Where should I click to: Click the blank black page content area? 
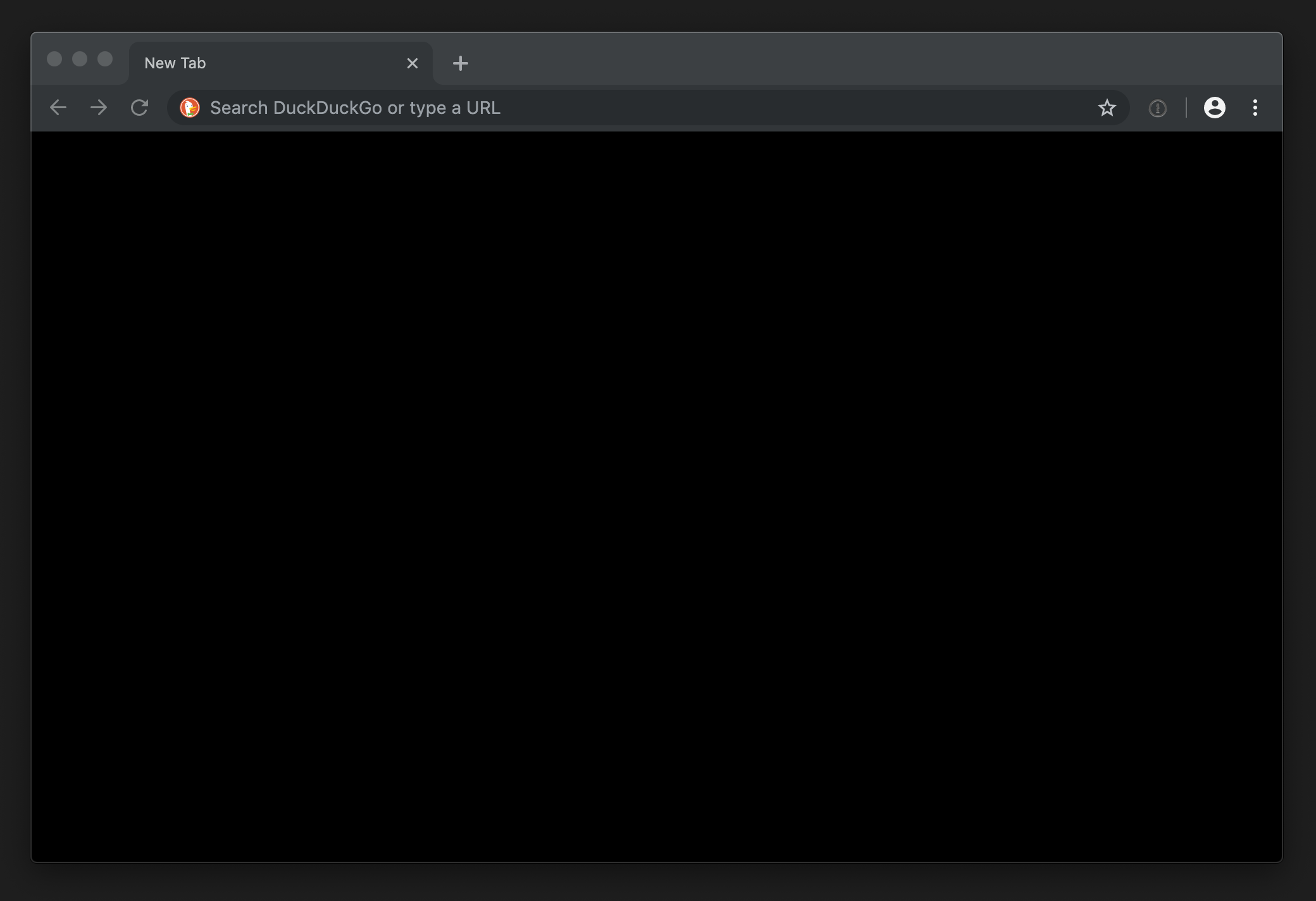click(657, 494)
